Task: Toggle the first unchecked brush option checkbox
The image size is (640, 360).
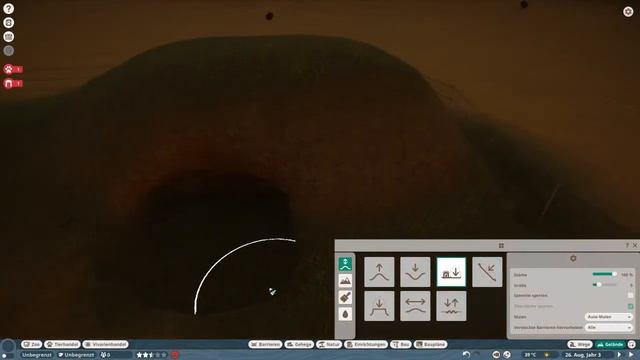Action: coord(630,295)
